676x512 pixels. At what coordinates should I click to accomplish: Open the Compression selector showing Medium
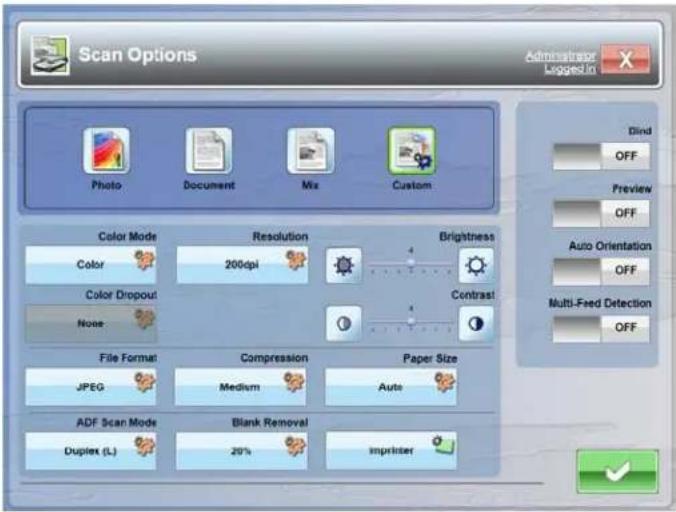(x=240, y=387)
